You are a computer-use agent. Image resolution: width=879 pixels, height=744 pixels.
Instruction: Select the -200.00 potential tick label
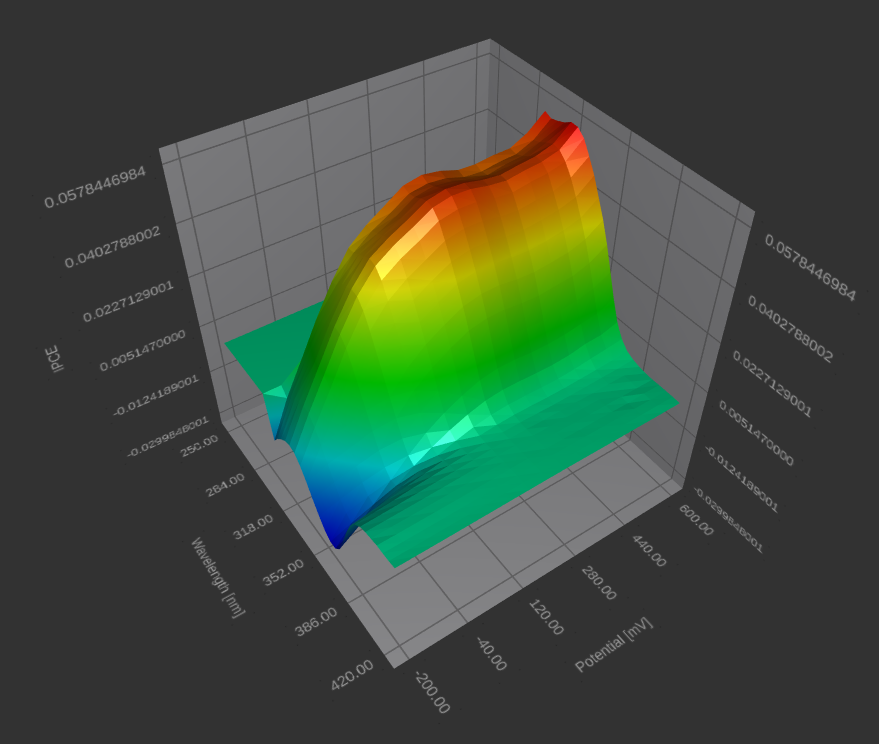[x=430, y=693]
